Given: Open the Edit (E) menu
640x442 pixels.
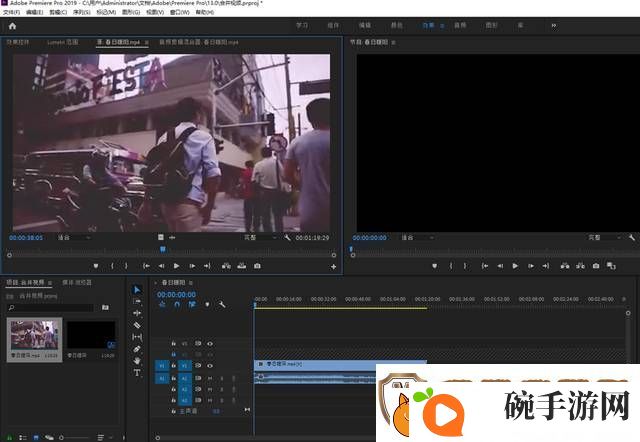Looking at the screenshot, I should (34, 12).
